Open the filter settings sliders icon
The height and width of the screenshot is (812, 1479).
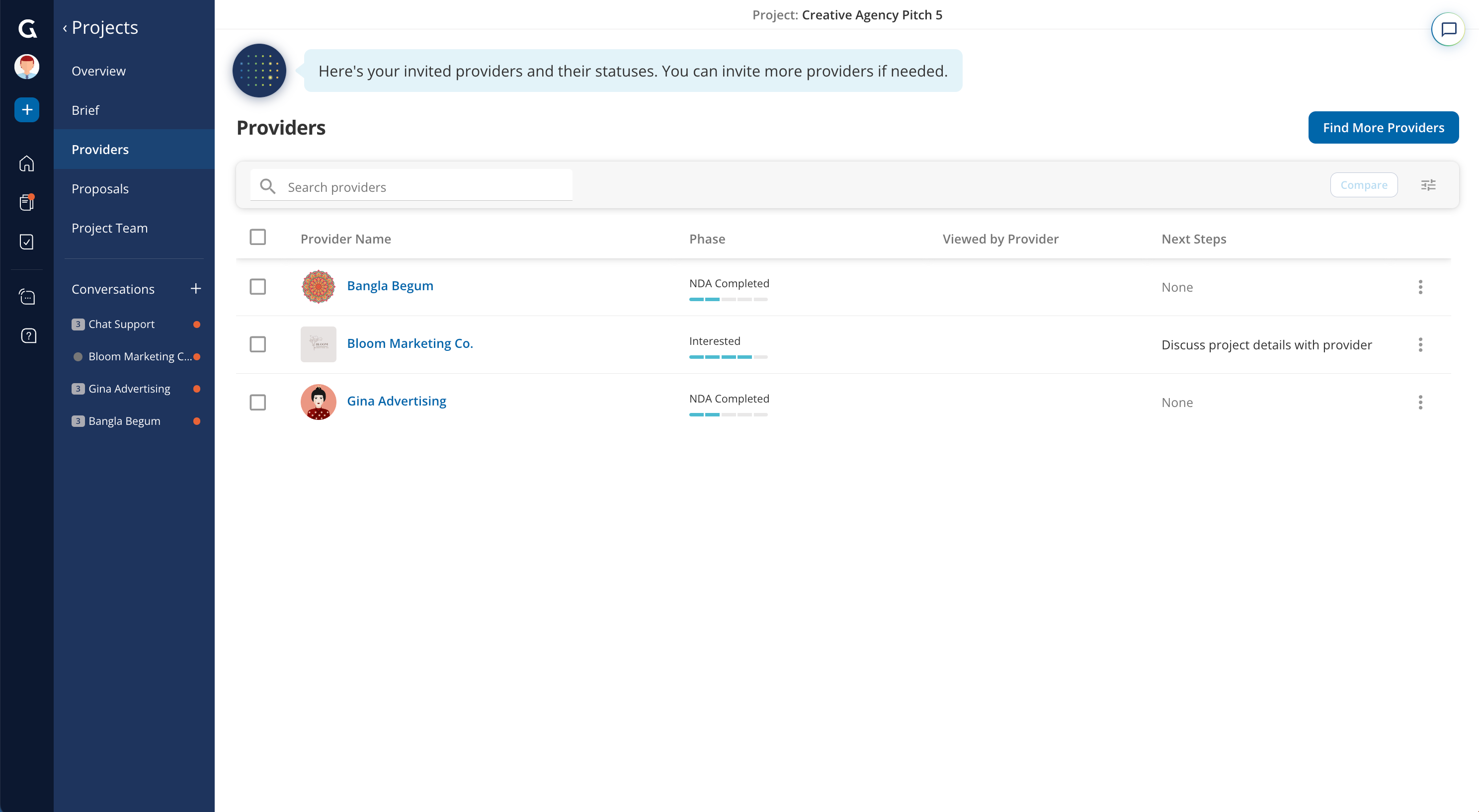click(x=1428, y=185)
